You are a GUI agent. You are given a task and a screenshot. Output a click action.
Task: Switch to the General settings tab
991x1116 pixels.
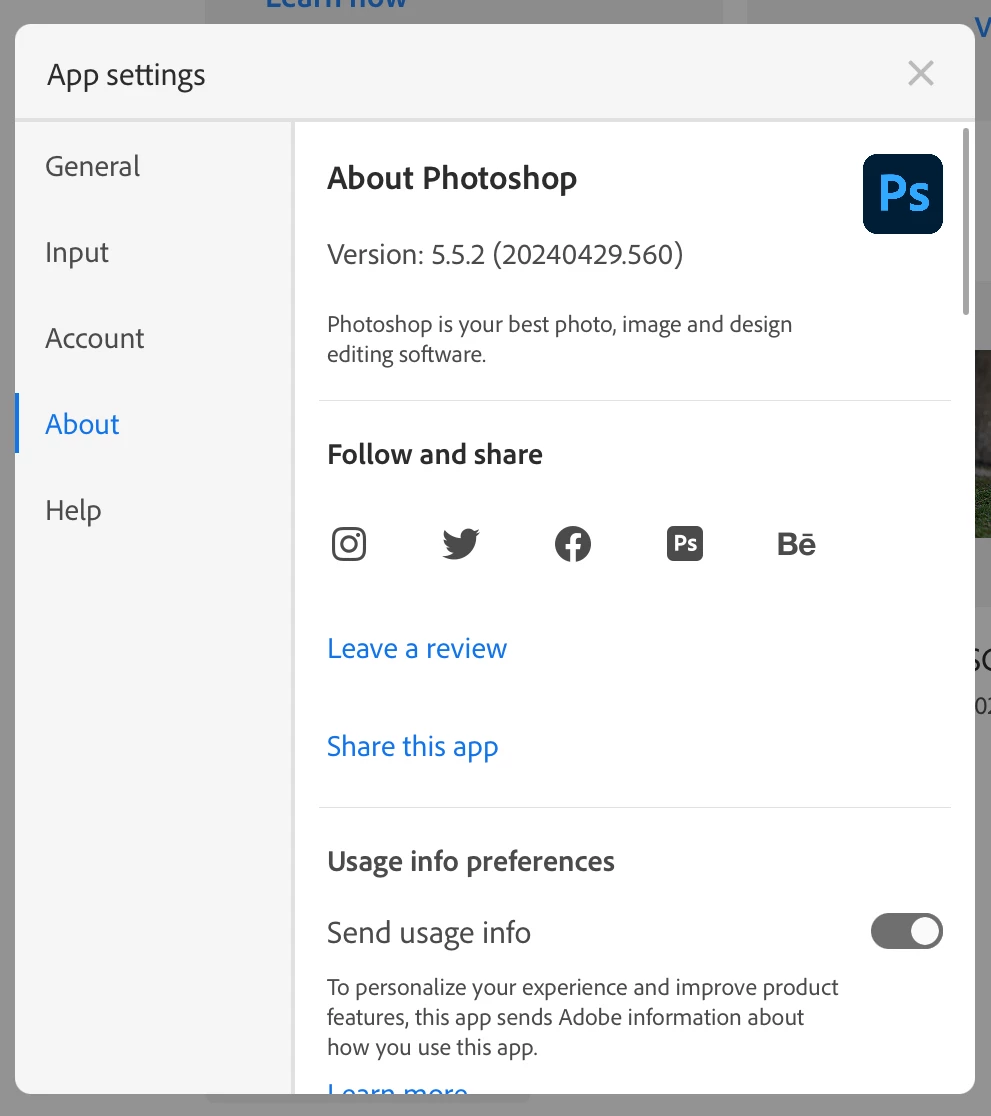point(93,166)
